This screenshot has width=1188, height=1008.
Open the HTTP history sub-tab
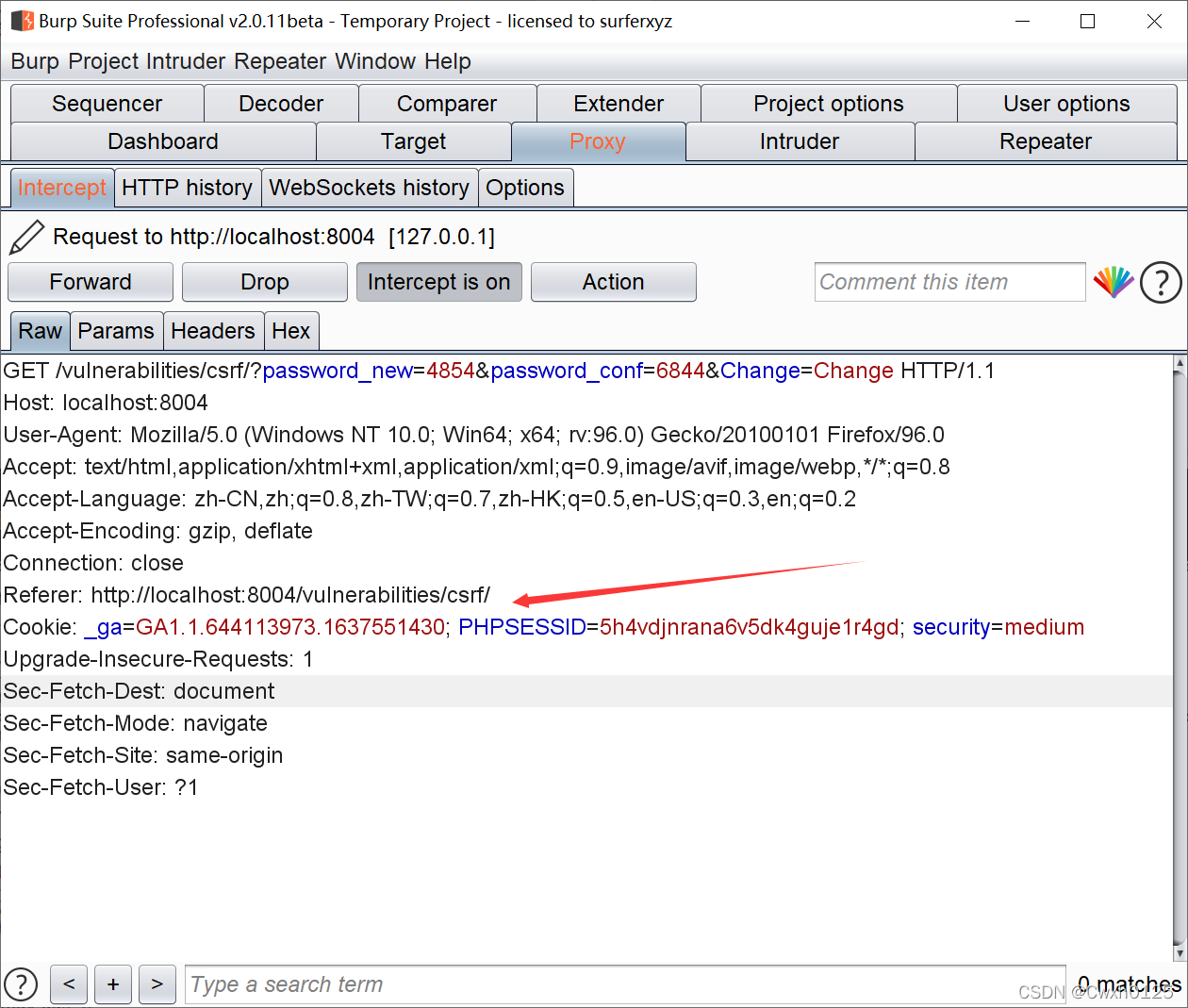(188, 188)
